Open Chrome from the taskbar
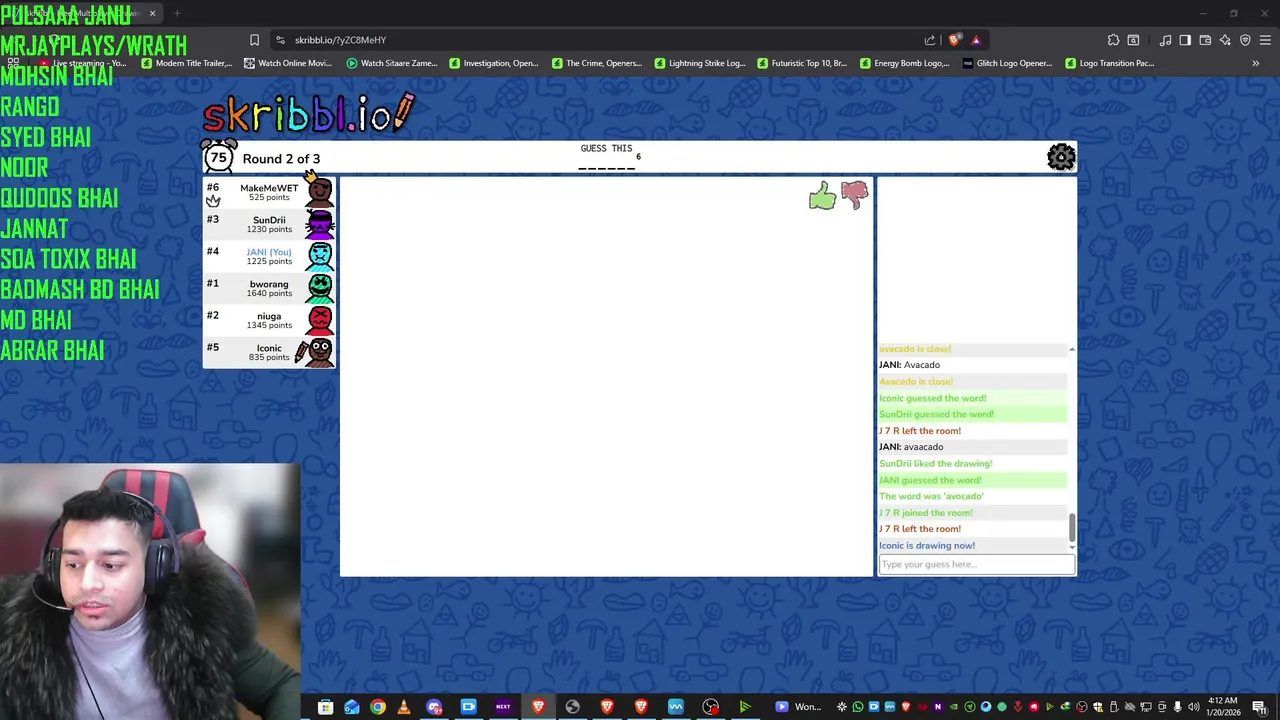This screenshot has height=720, width=1280. (377, 707)
